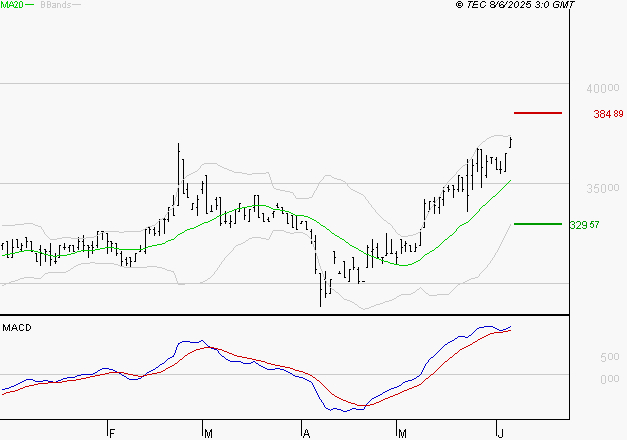Screen dimensions: 627x440
Task: Click the second M month marker (May)
Action: pos(402,433)
